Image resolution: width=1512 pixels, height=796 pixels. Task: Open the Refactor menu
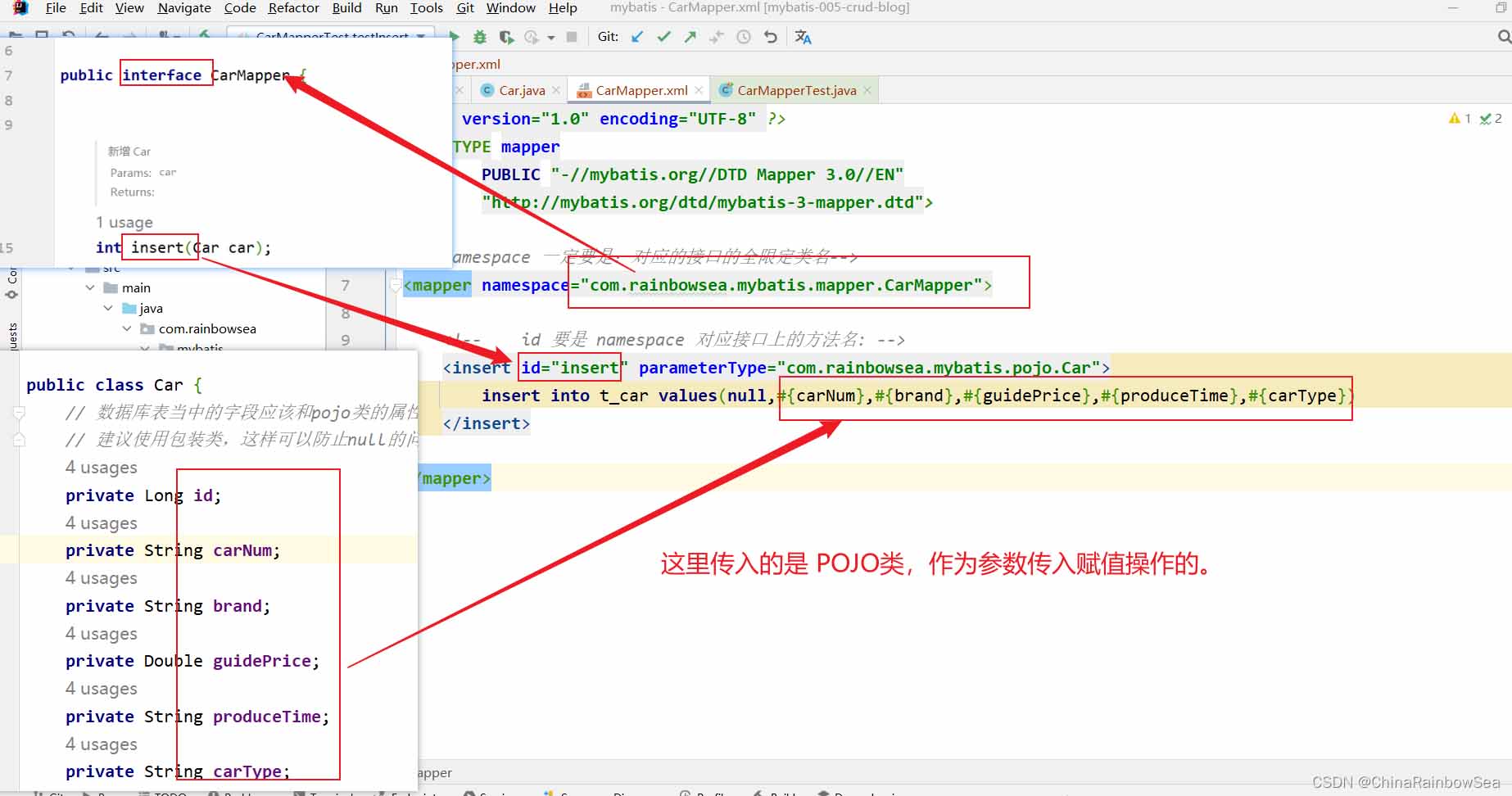click(x=293, y=8)
